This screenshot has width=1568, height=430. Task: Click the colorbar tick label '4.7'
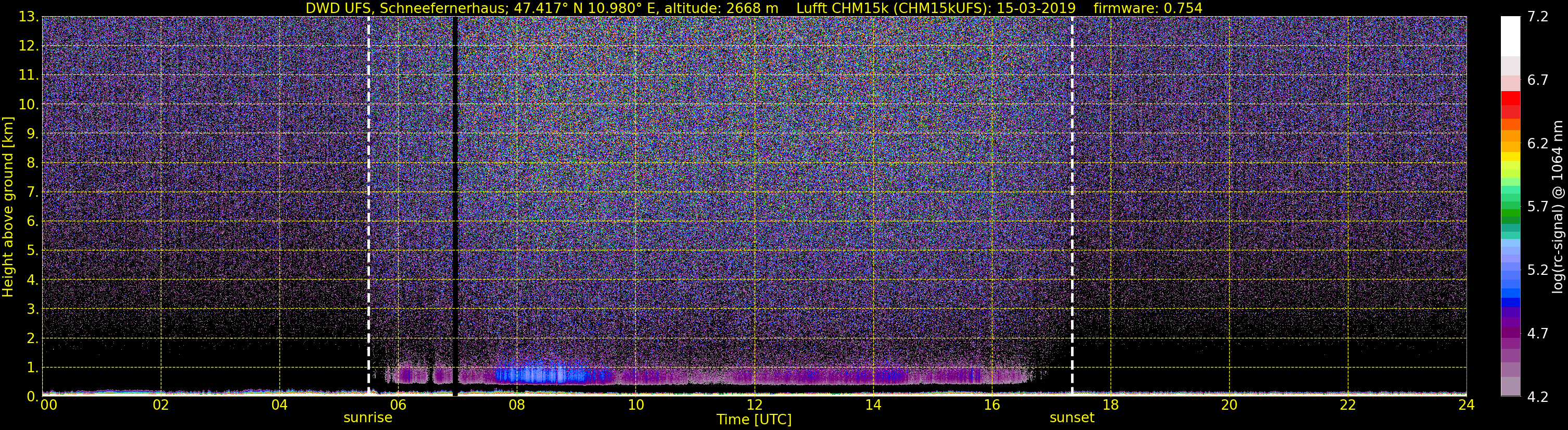point(1537,333)
